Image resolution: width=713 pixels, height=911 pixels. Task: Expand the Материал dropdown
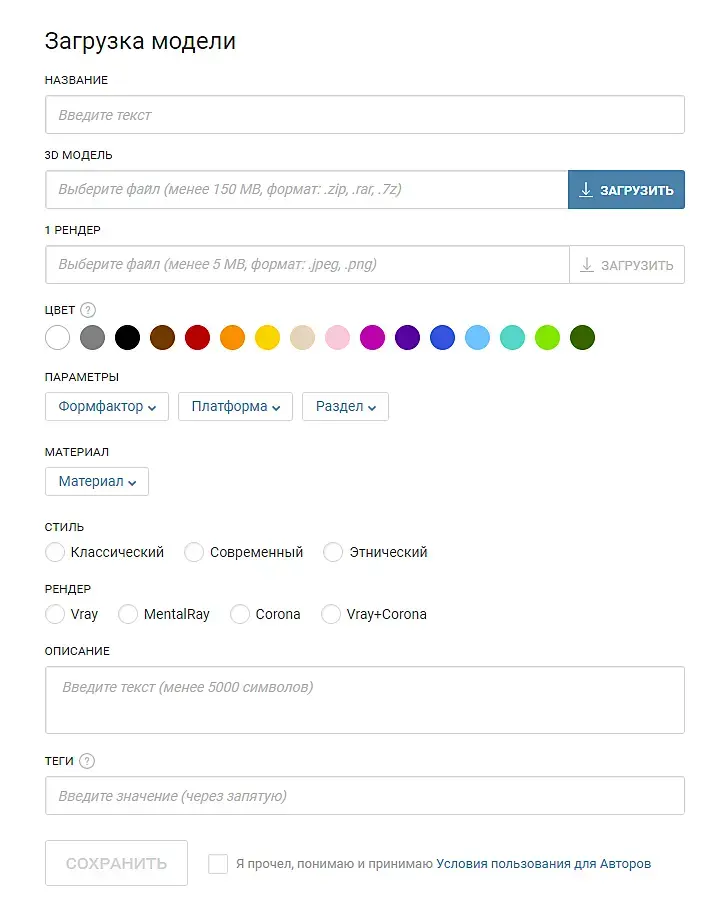coord(96,482)
